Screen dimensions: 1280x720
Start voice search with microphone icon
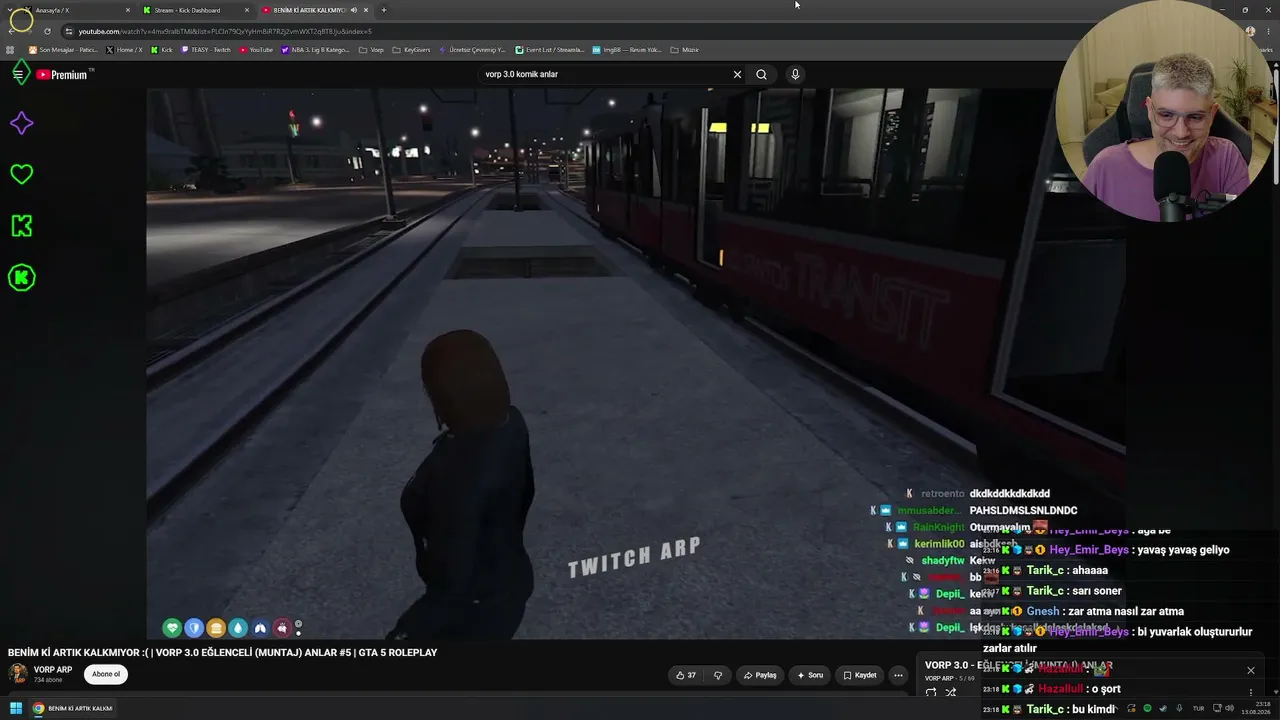tap(795, 74)
